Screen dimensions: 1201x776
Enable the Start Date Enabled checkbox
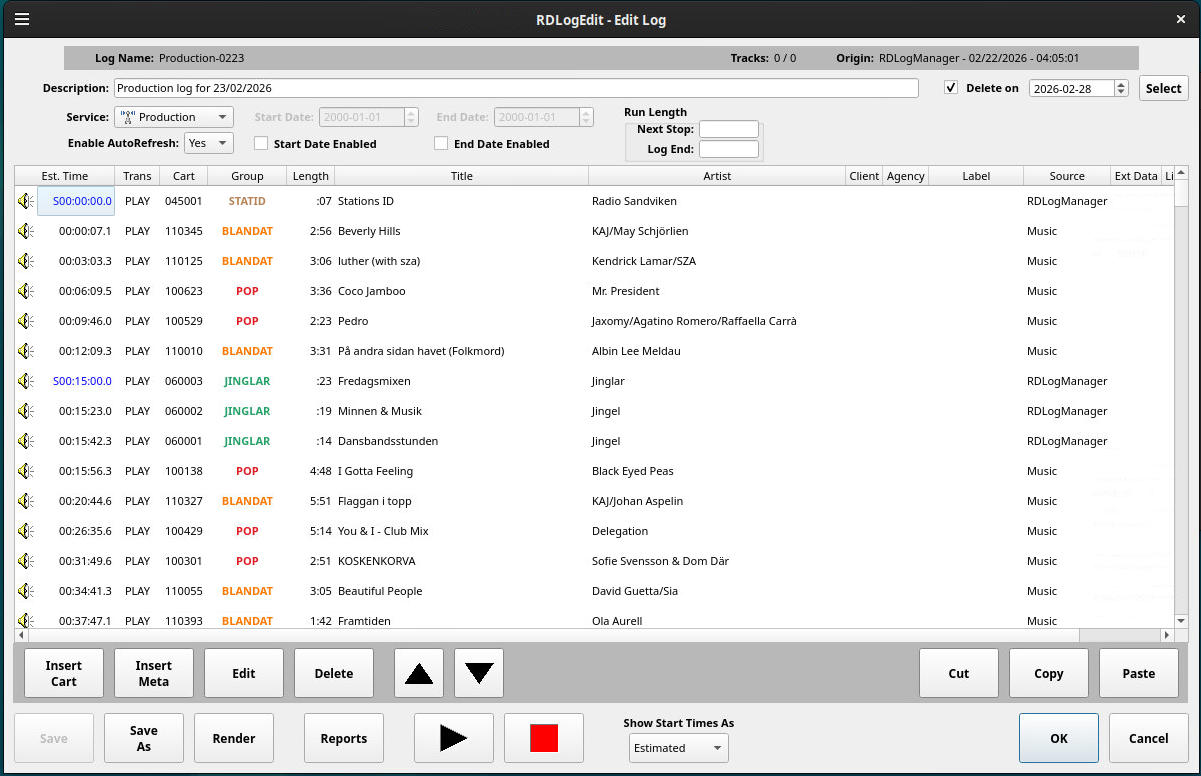point(261,143)
